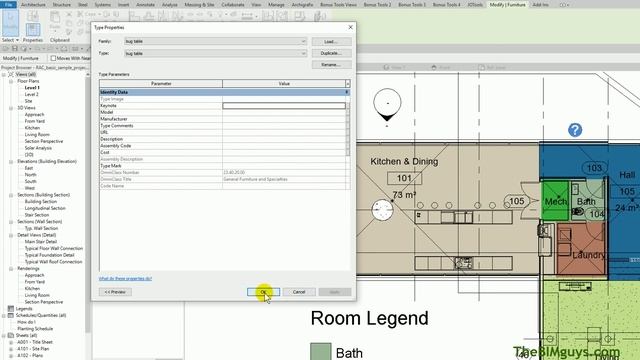
Task: Select the Site floor plan
Action: pos(28,101)
